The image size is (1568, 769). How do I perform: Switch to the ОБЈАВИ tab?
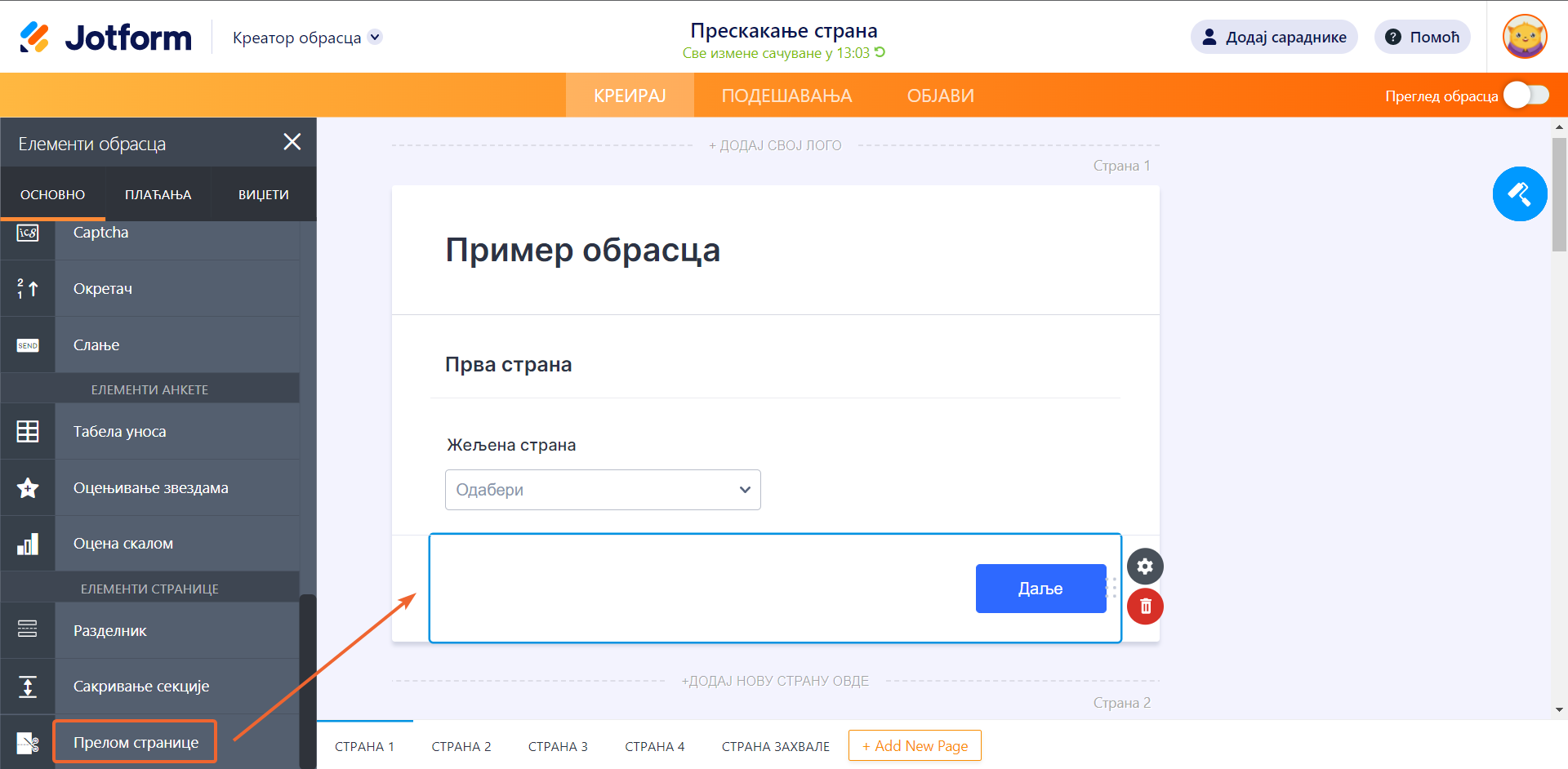940,96
